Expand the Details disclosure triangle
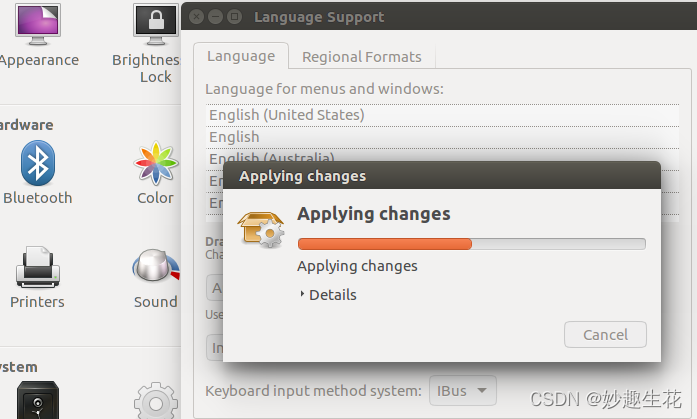 pos(302,295)
